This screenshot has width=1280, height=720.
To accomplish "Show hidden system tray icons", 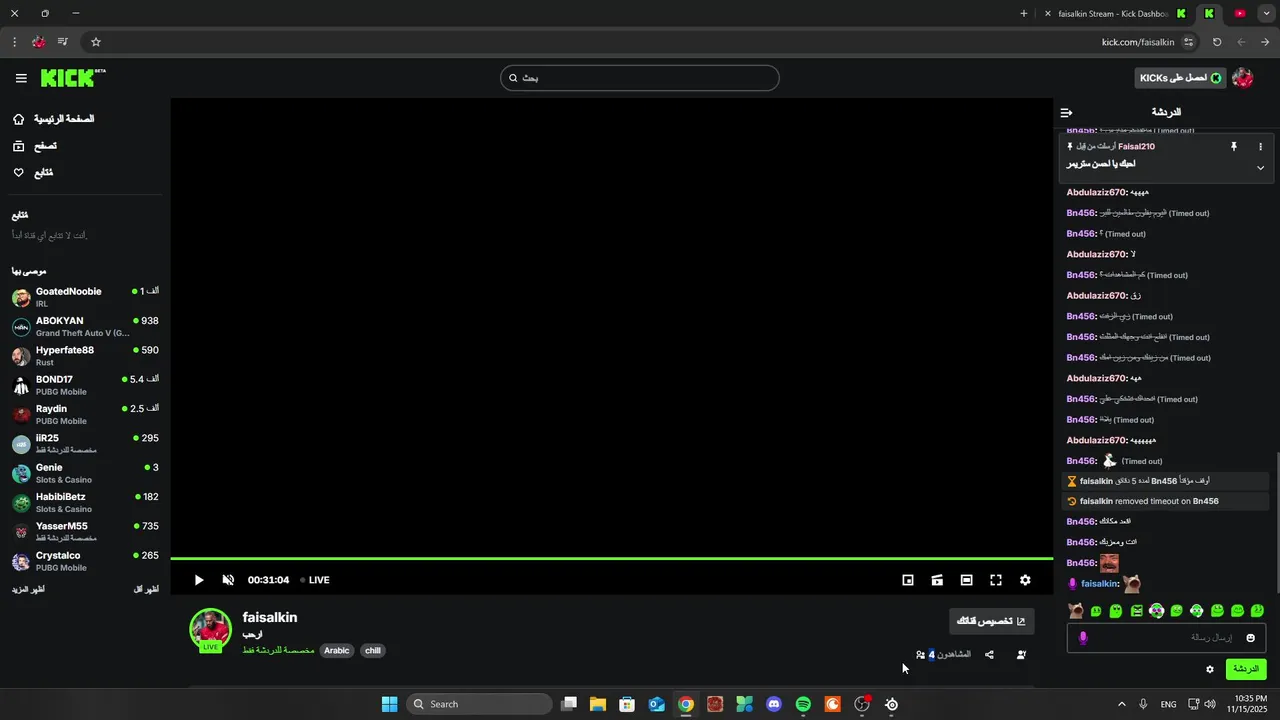I will pyautogui.click(x=1121, y=705).
